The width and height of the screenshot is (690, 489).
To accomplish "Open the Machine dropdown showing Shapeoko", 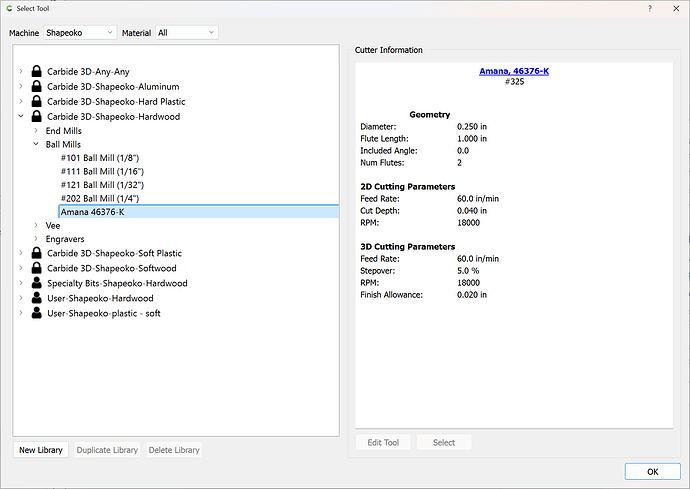I will [80, 33].
